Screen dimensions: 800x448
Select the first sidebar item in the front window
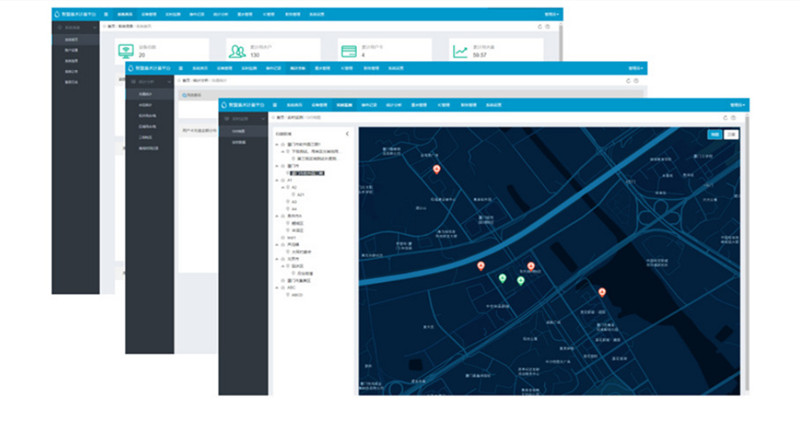coord(238,131)
